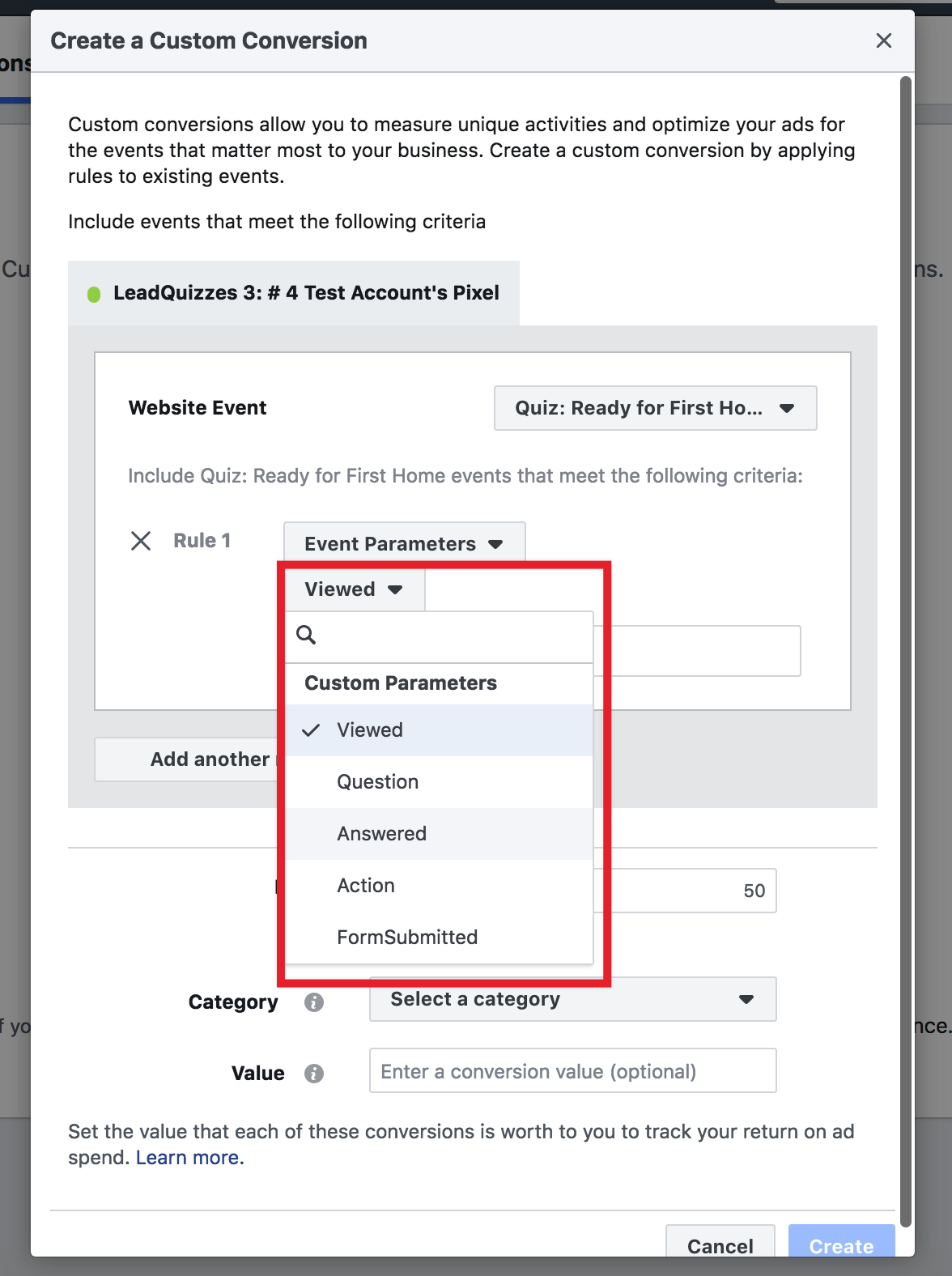Click the Cancel button
This screenshot has height=1276, width=952.
tap(720, 1243)
